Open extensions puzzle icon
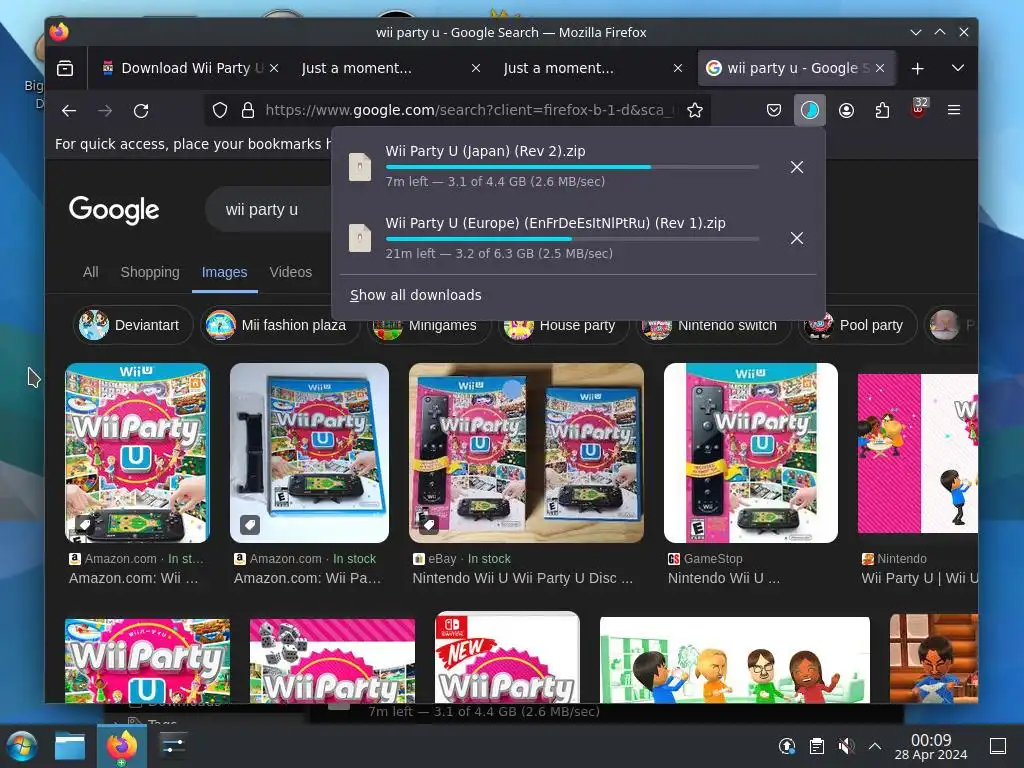Image resolution: width=1024 pixels, height=768 pixels. (882, 110)
